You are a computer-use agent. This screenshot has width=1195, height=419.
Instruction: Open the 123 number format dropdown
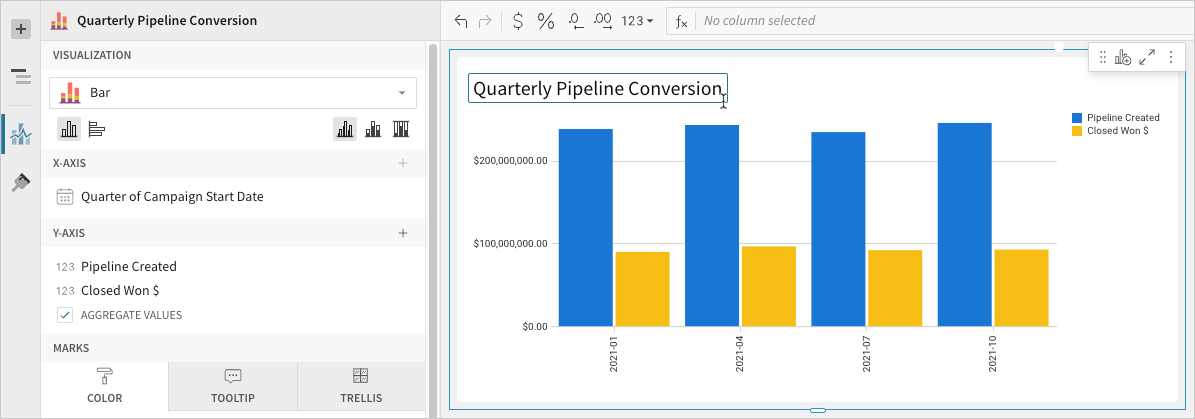tap(637, 21)
